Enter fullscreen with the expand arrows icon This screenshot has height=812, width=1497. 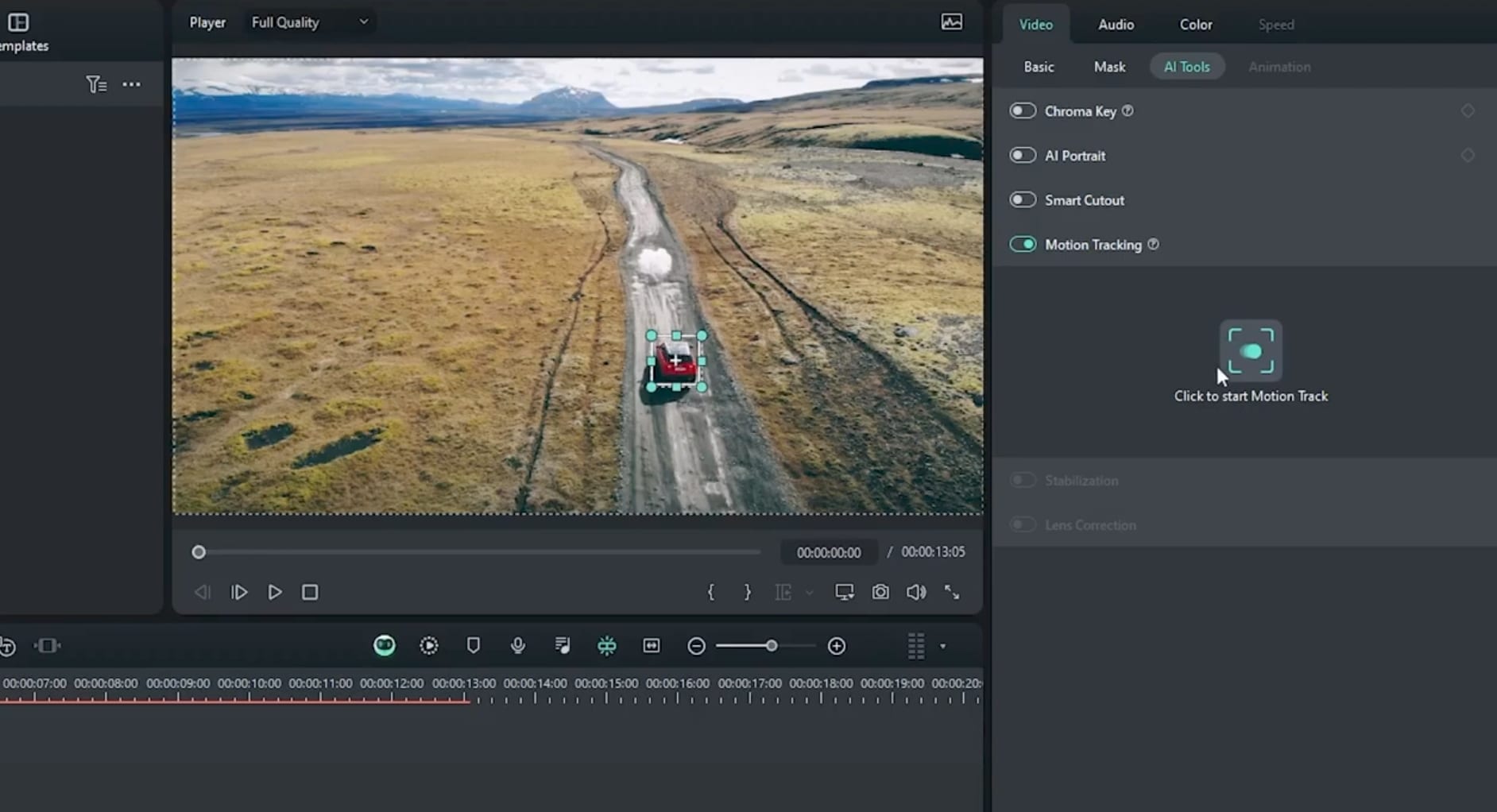952,593
